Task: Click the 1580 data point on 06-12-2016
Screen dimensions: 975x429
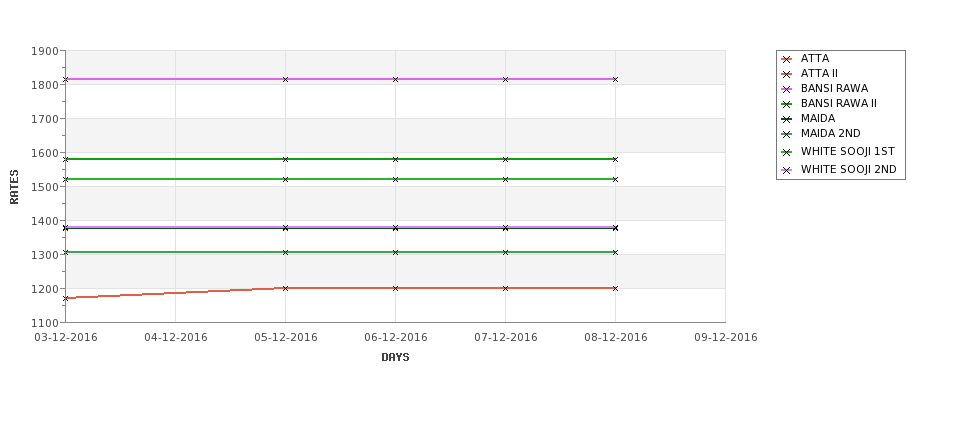Action: click(x=395, y=160)
